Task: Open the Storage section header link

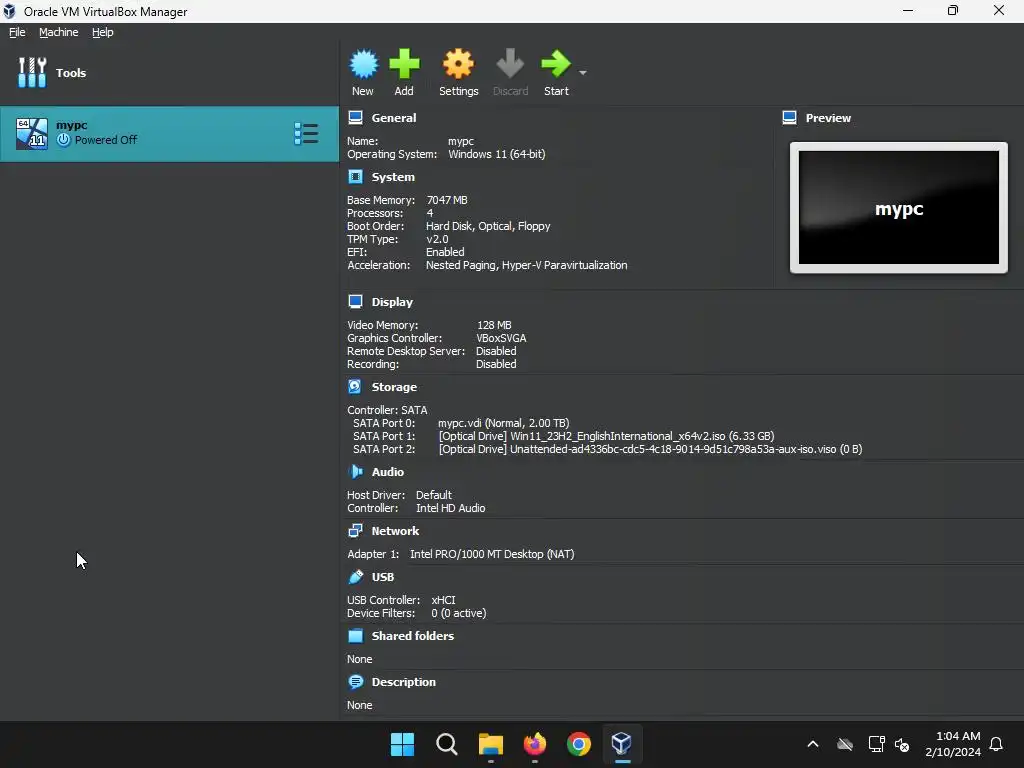Action: (x=394, y=387)
